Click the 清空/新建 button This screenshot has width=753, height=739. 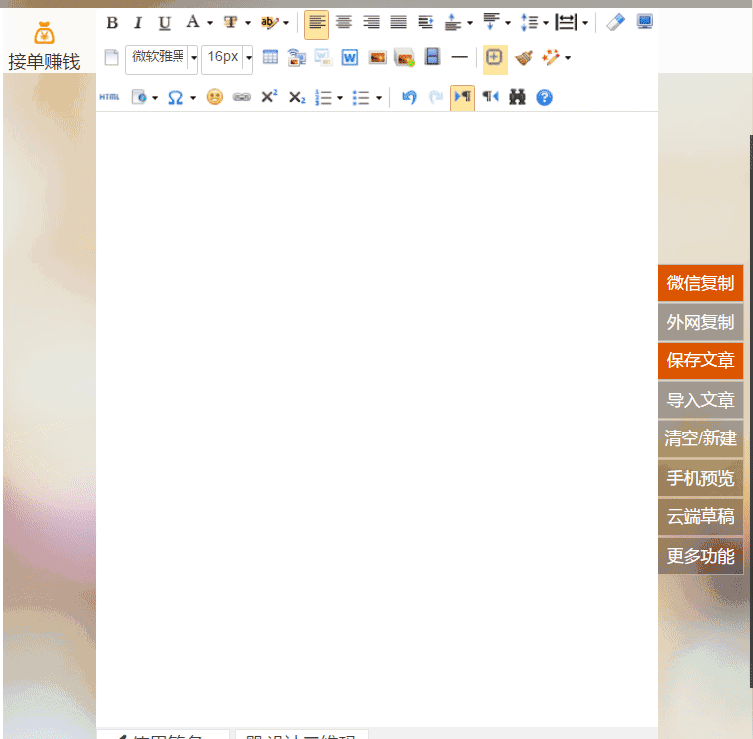pyautogui.click(x=701, y=438)
